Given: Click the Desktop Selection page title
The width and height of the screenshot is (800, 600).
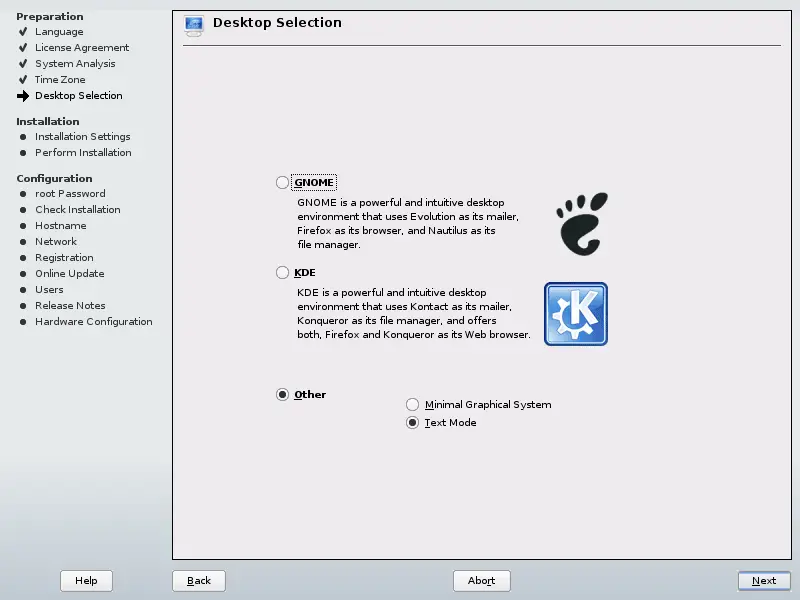Looking at the screenshot, I should [277, 22].
